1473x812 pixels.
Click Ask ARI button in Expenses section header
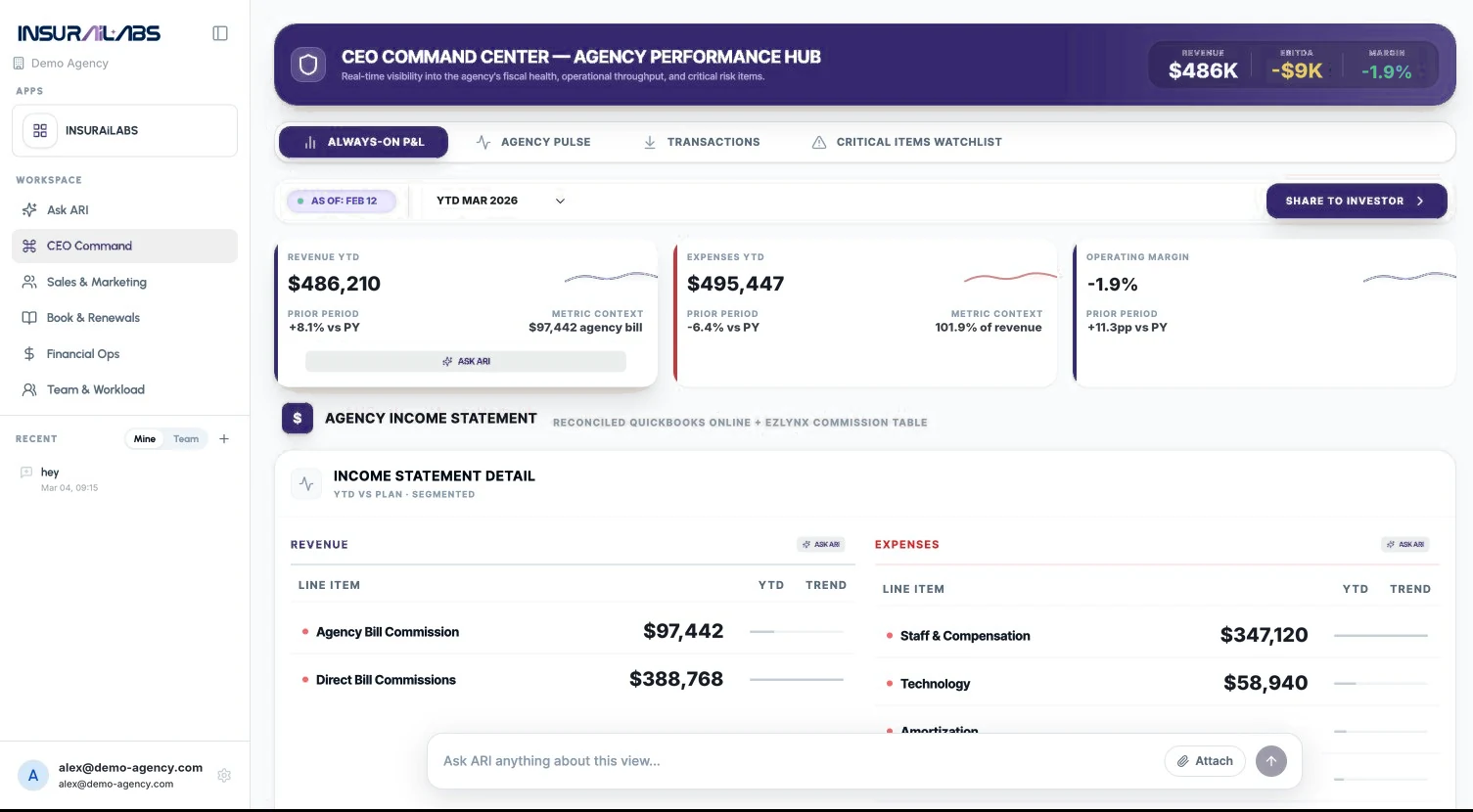(1404, 545)
